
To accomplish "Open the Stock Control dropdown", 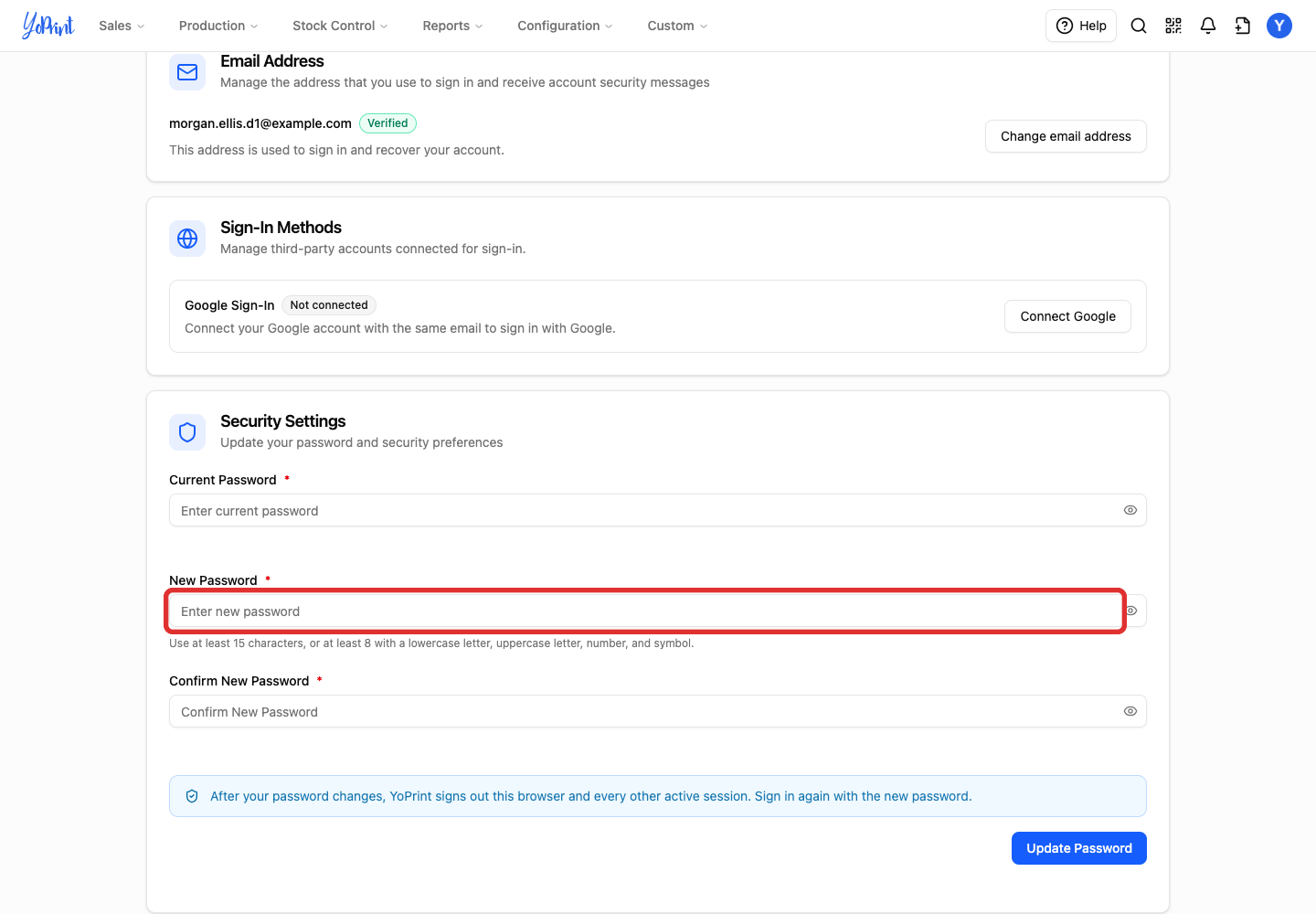I will [340, 26].
